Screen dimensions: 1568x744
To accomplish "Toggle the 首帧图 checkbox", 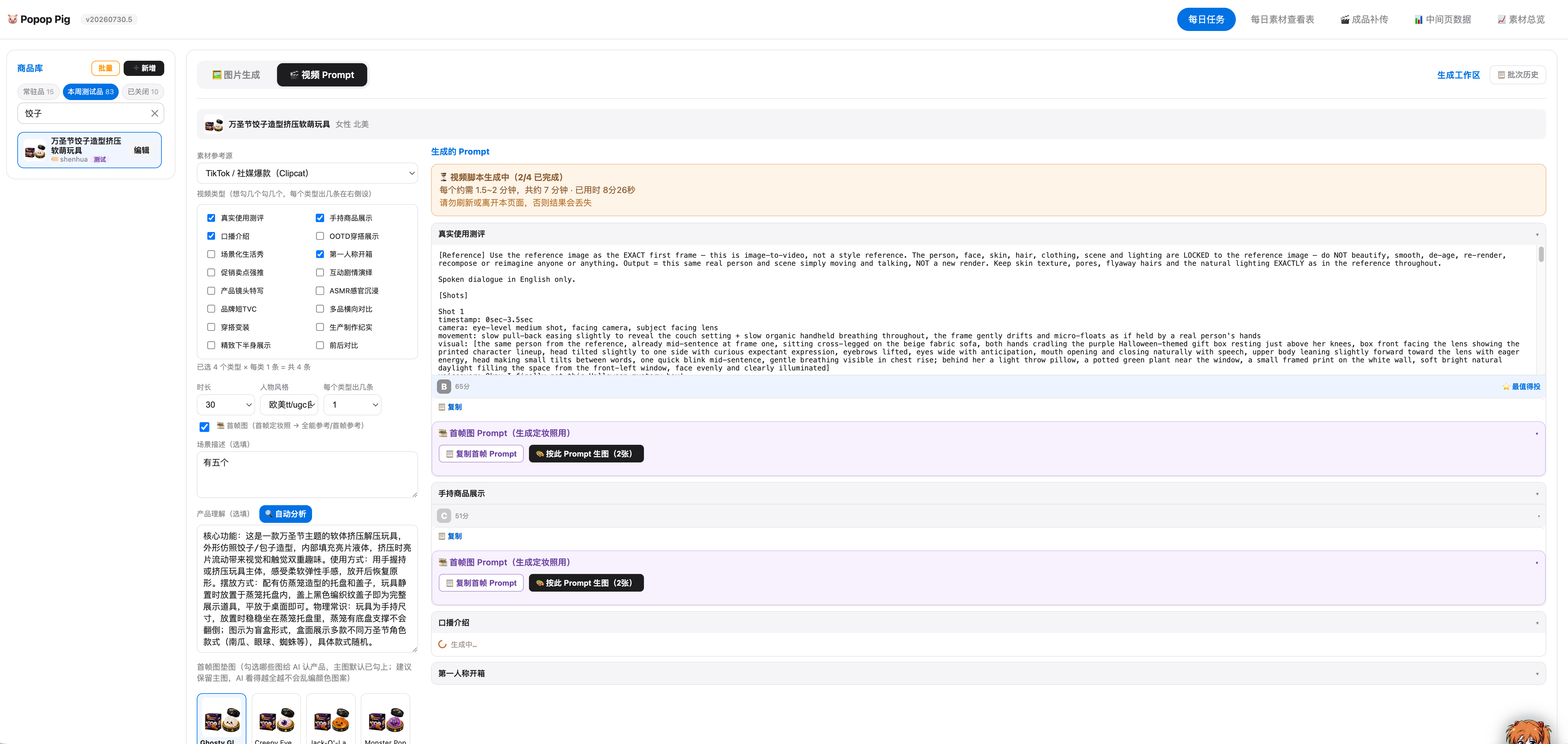I will (x=205, y=427).
